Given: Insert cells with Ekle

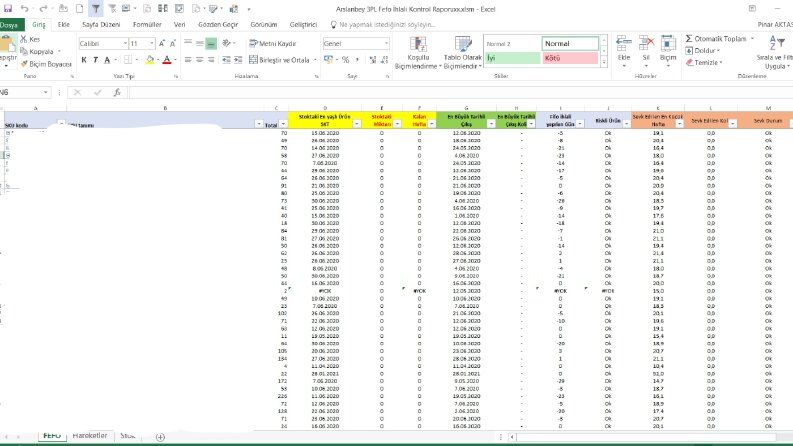Looking at the screenshot, I should (x=624, y=52).
